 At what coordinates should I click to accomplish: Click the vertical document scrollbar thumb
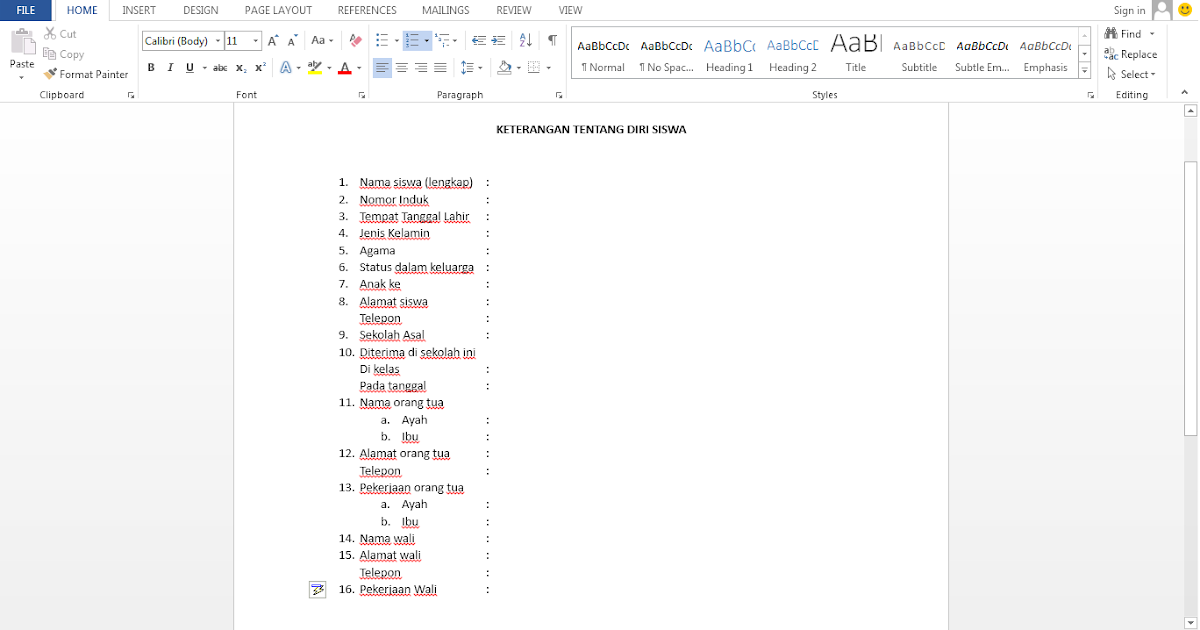click(1190, 297)
